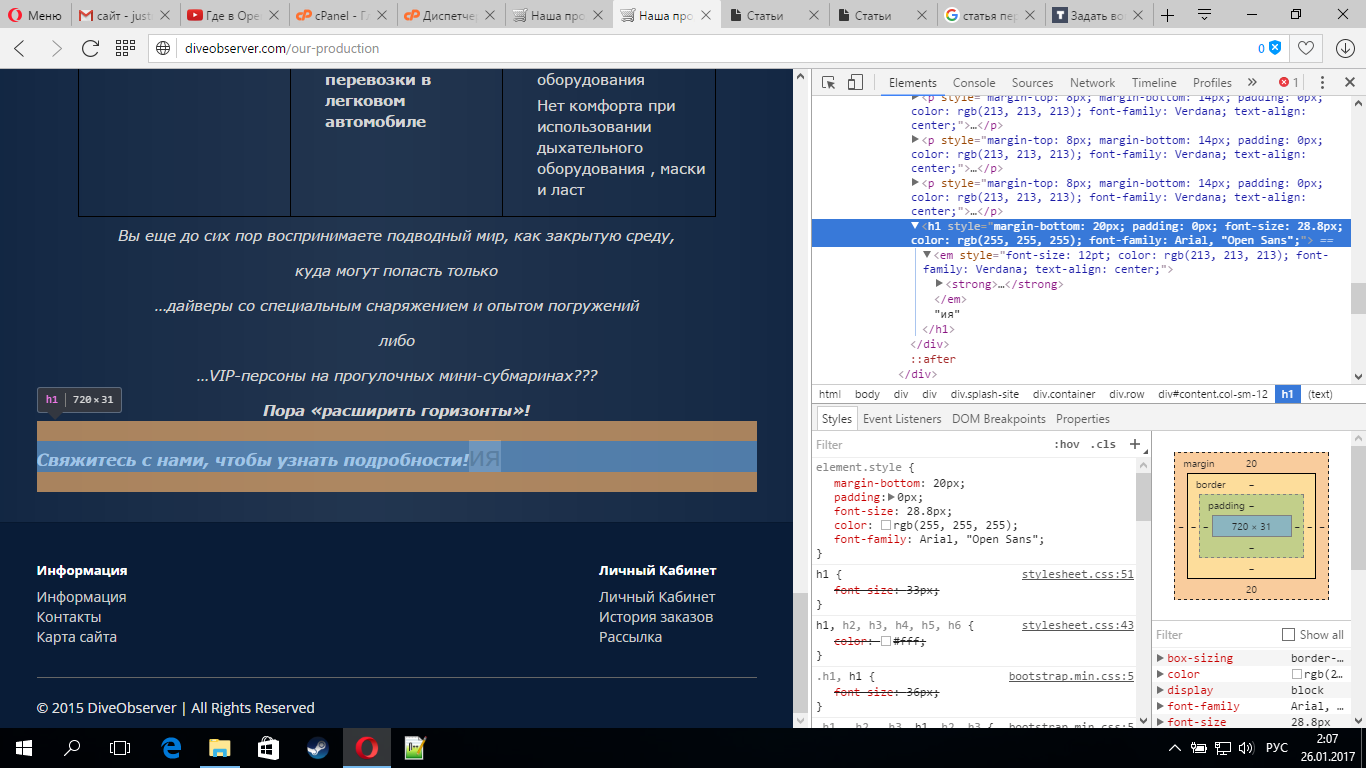This screenshot has height=768, width=1366.
Task: Reload the page with refresh icon
Action: (x=90, y=48)
